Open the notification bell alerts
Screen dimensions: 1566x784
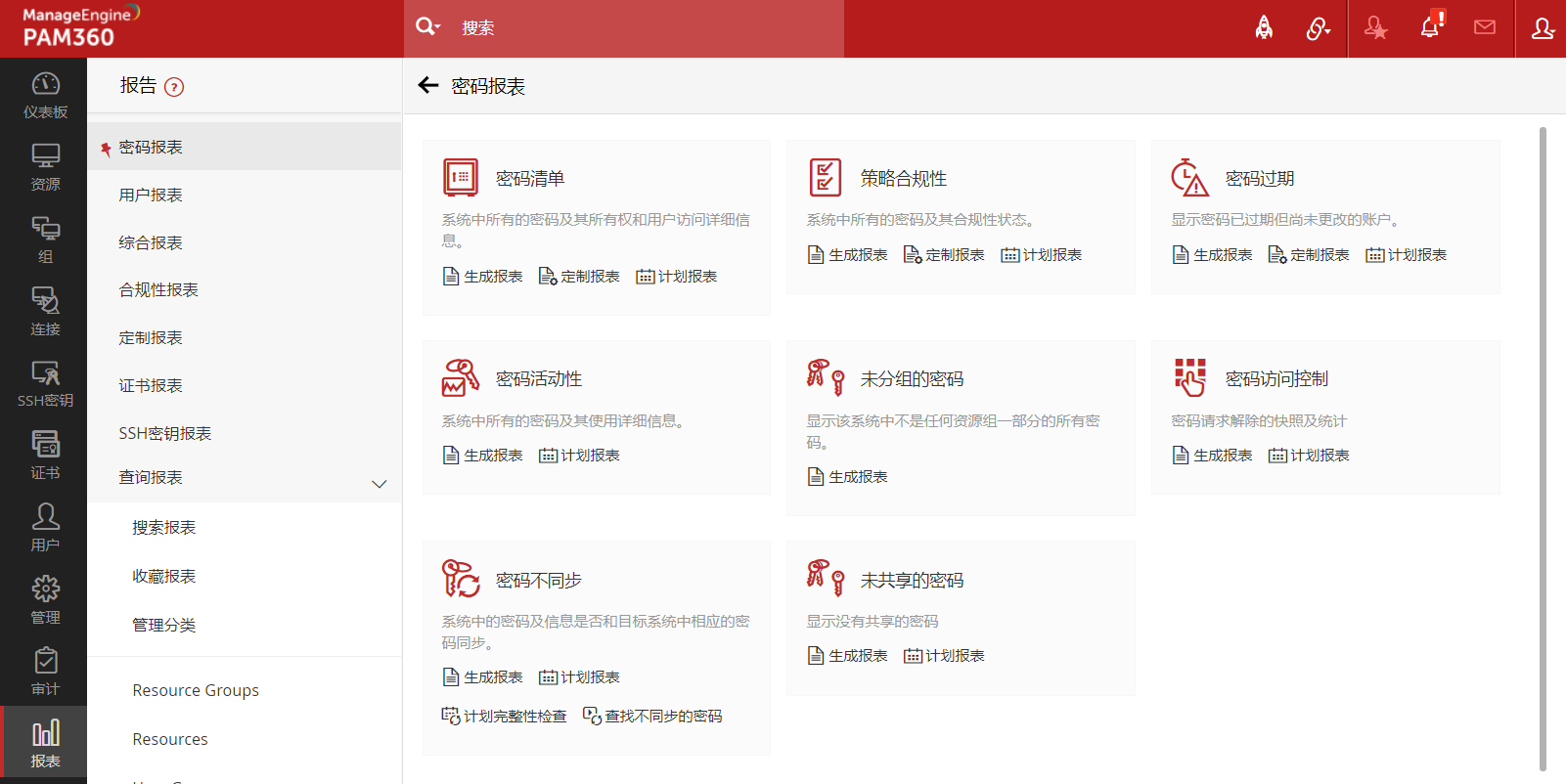pyautogui.click(x=1431, y=27)
